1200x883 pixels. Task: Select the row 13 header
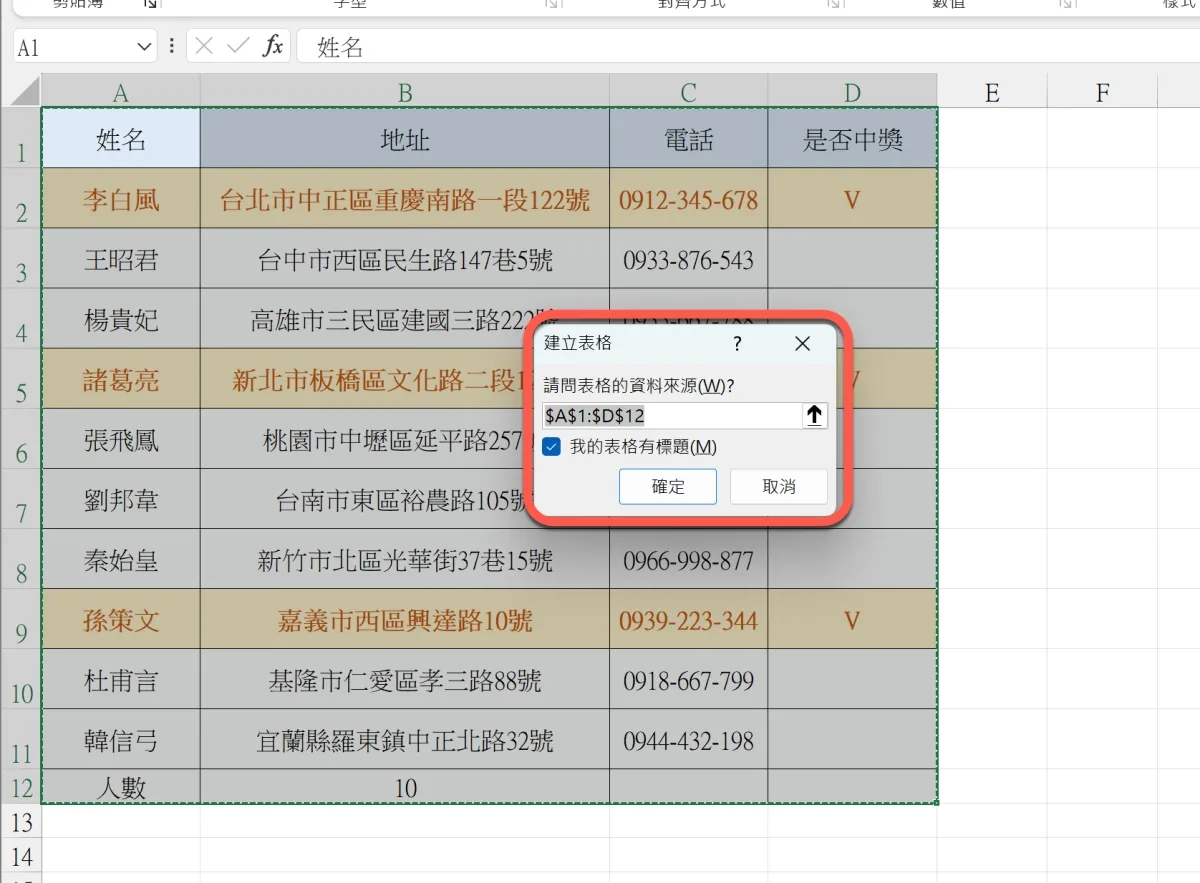pos(21,822)
